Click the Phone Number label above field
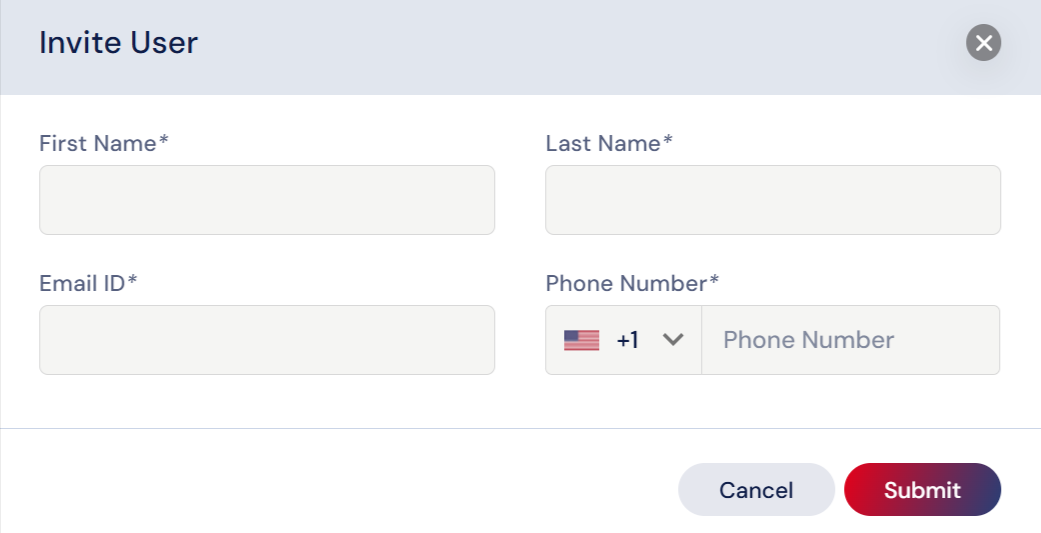 point(627,283)
